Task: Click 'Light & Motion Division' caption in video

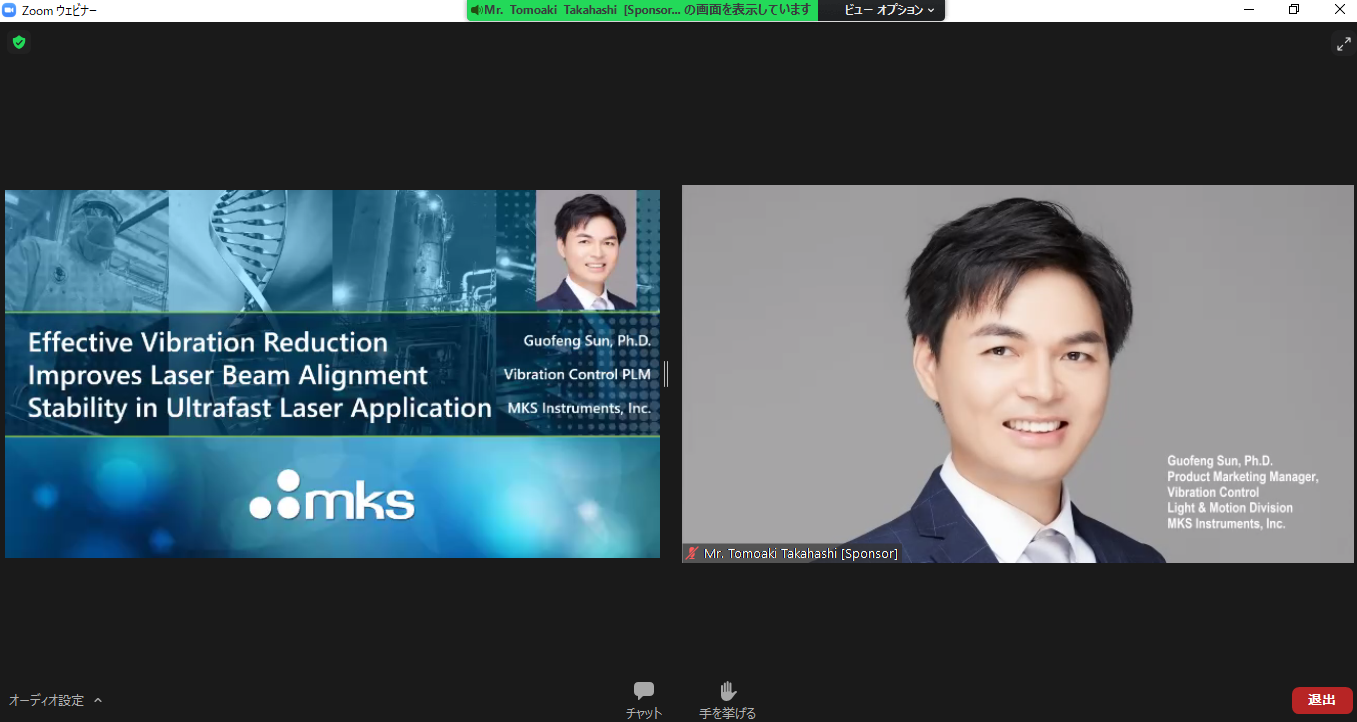Action: click(1230, 508)
